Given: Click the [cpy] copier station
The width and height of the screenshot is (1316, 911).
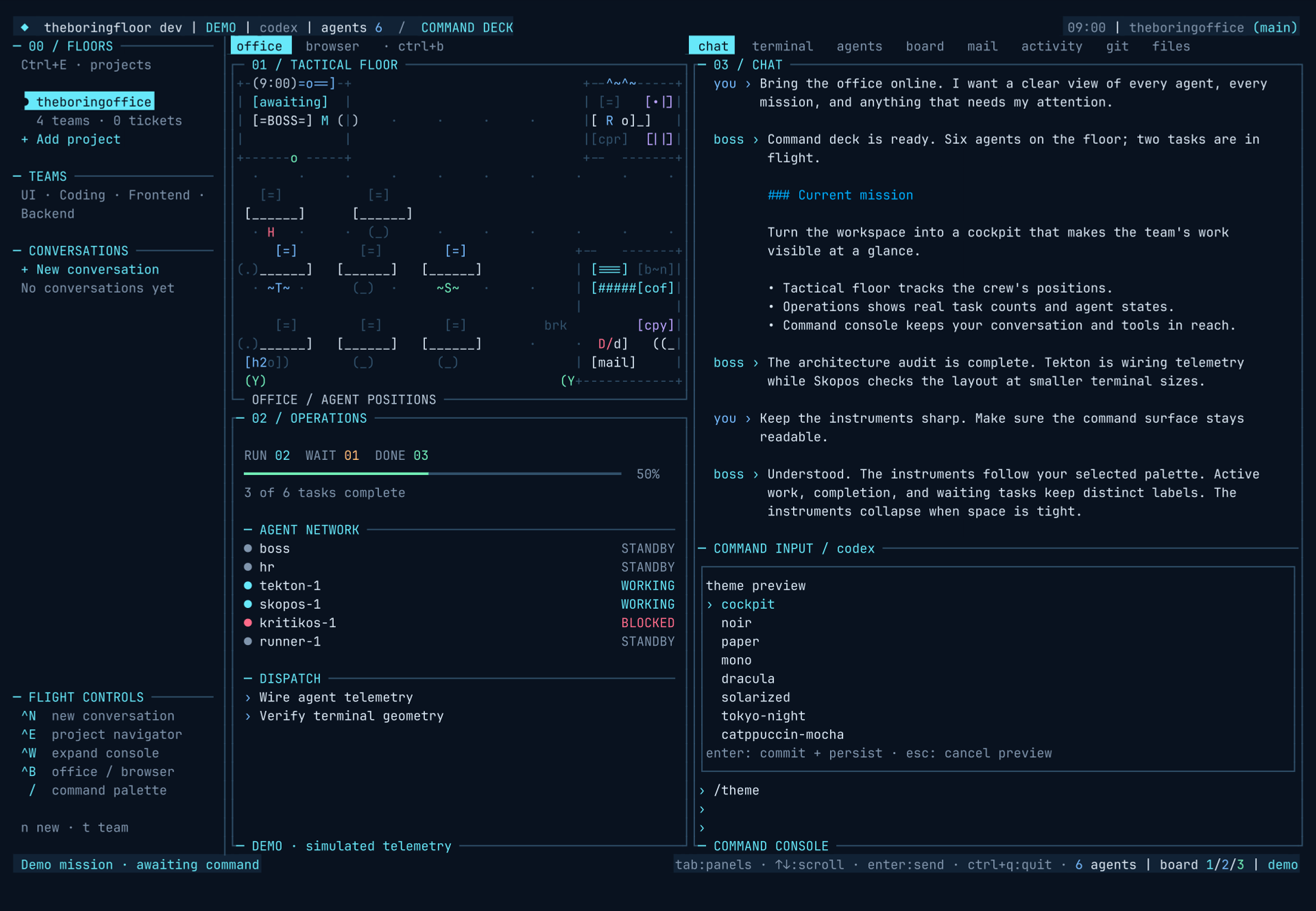Looking at the screenshot, I should coord(655,325).
